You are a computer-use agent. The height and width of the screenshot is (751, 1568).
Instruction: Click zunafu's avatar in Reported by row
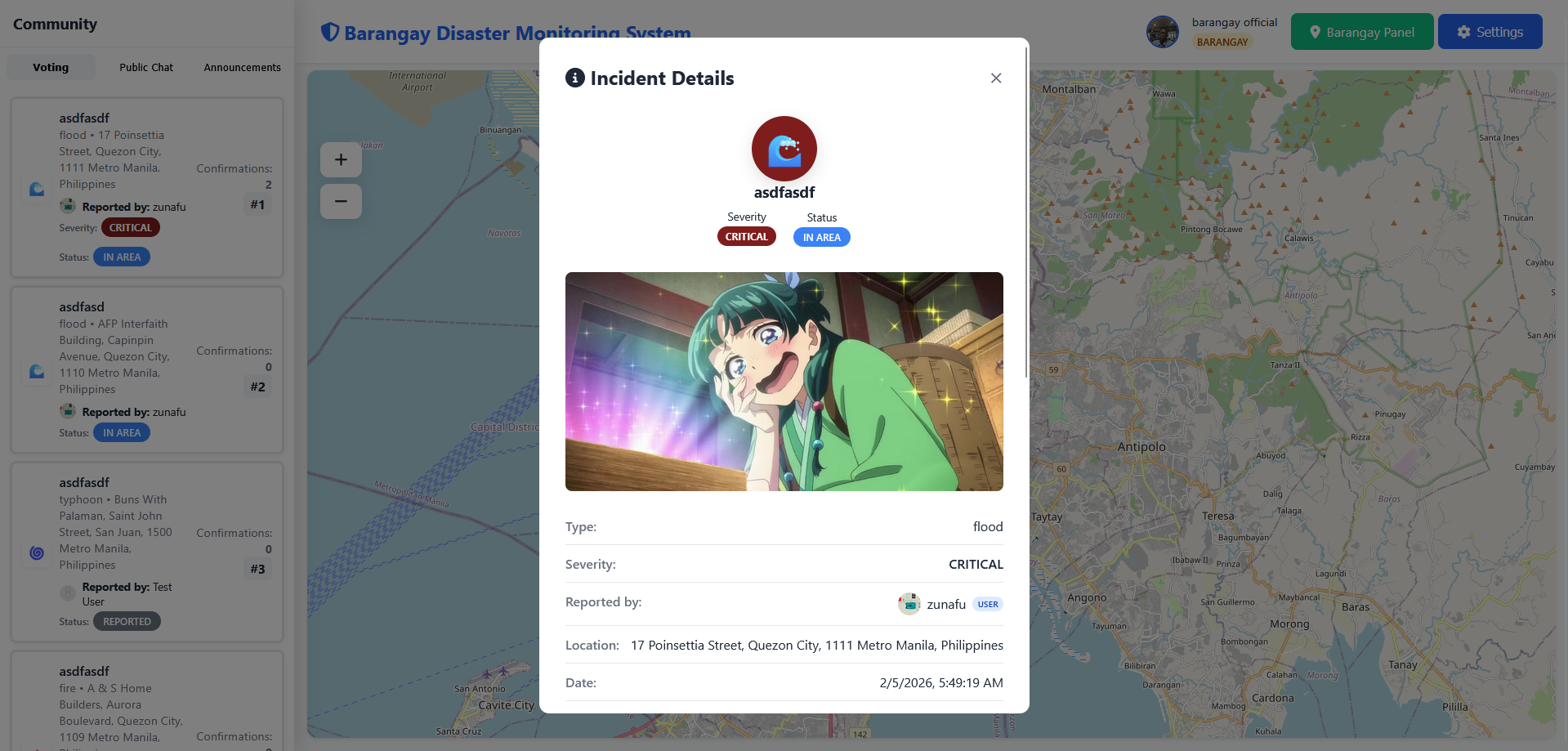click(909, 604)
